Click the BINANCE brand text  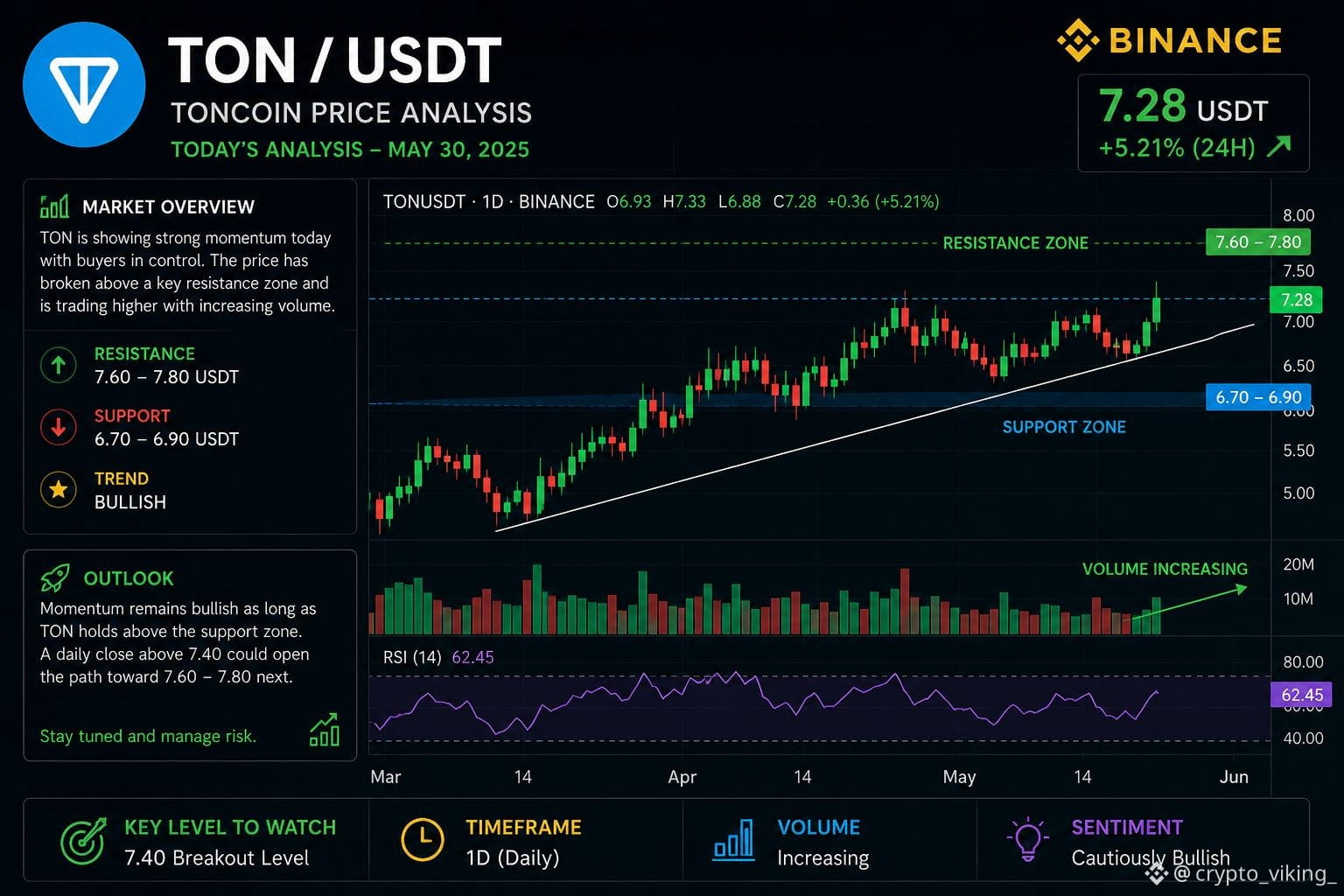pyautogui.click(x=1195, y=40)
